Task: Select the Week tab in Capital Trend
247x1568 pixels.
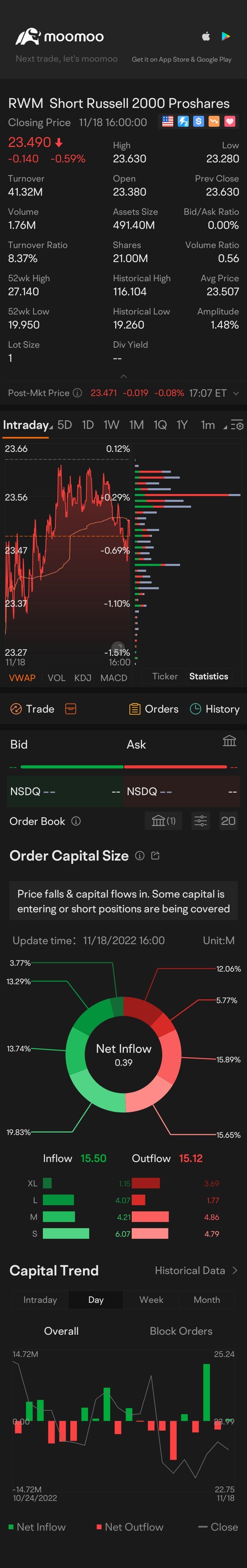Action: tap(151, 1299)
